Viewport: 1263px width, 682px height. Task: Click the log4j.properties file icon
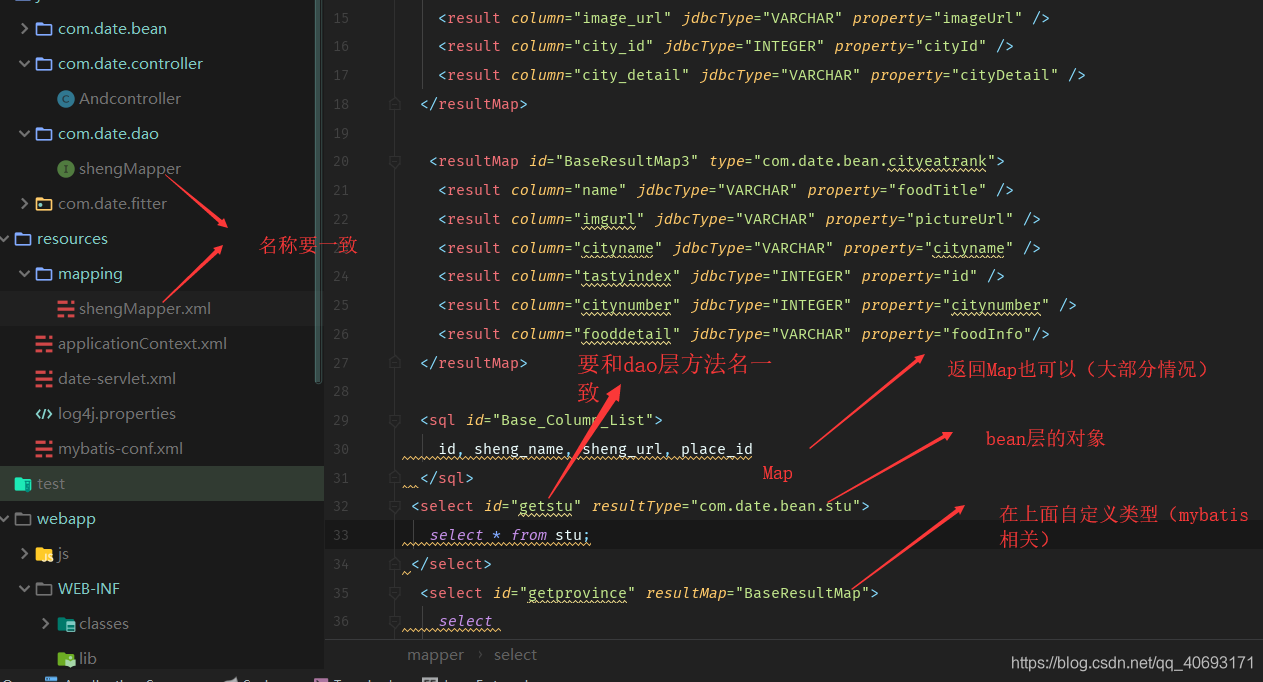[44, 413]
